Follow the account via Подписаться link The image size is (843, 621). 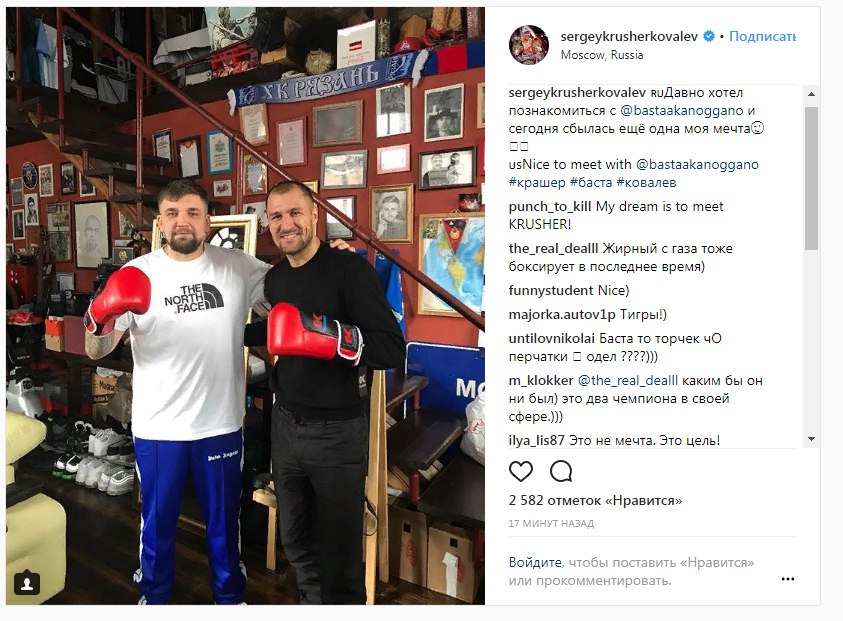(762, 36)
